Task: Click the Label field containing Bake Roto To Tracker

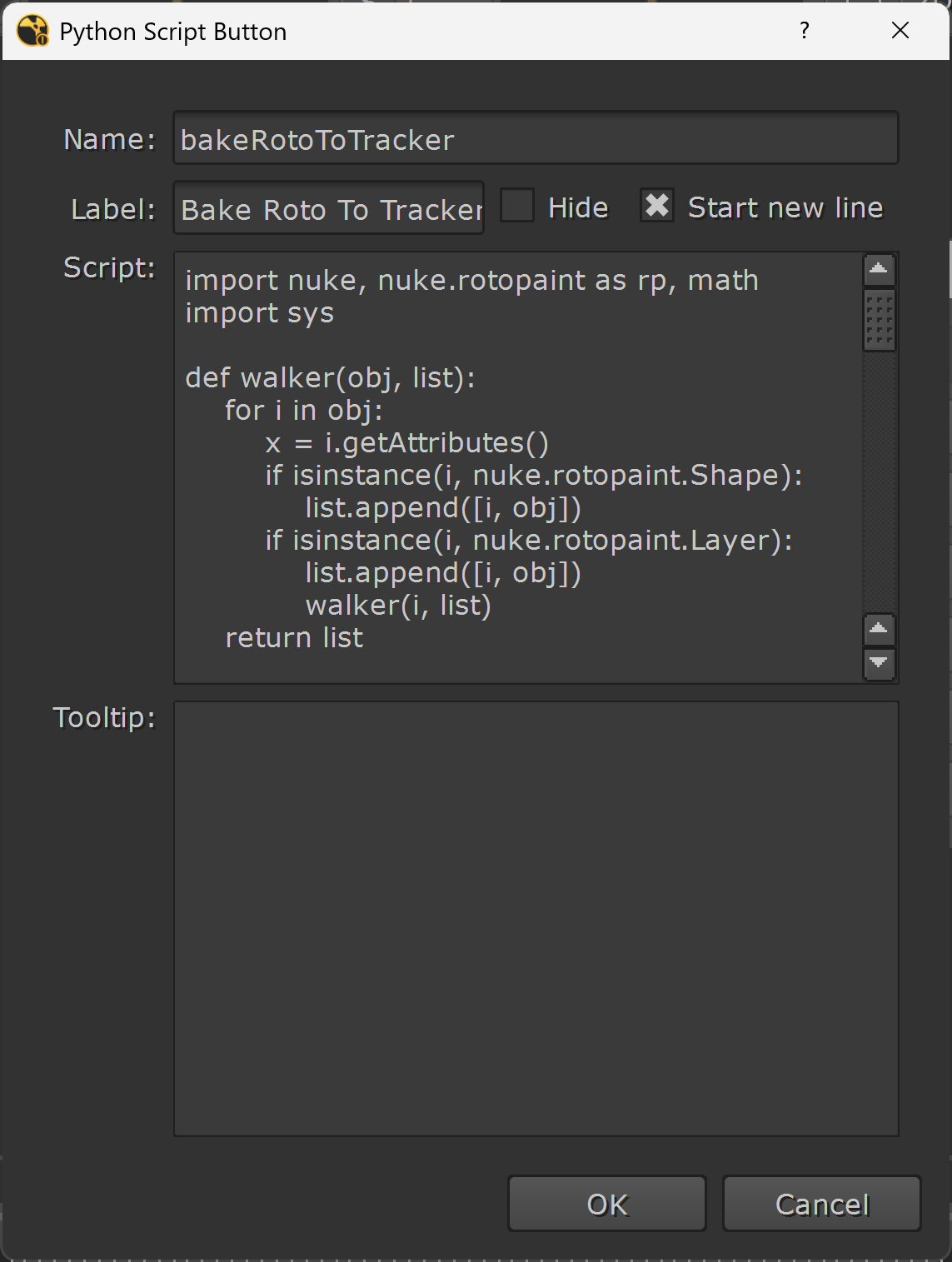Action: (x=328, y=209)
